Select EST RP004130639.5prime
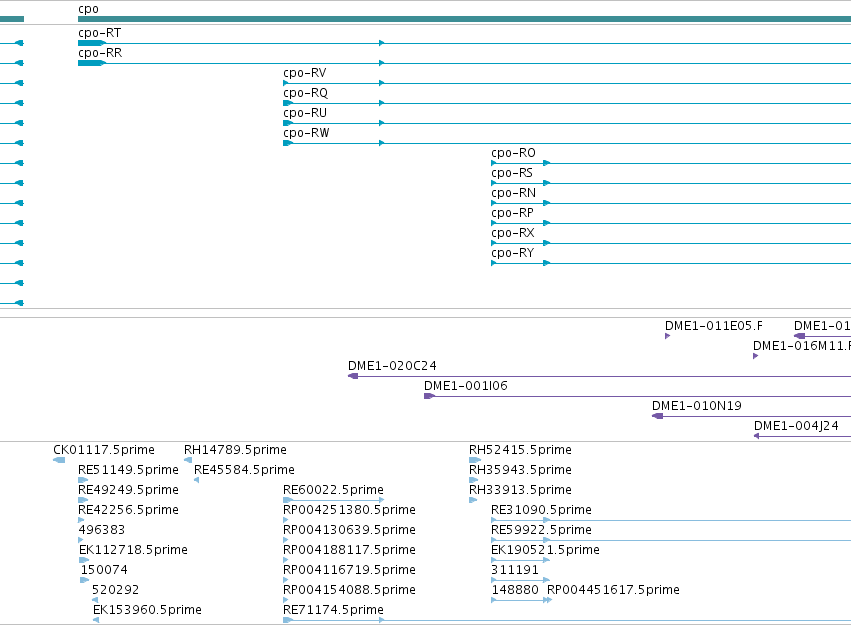 (x=349, y=530)
